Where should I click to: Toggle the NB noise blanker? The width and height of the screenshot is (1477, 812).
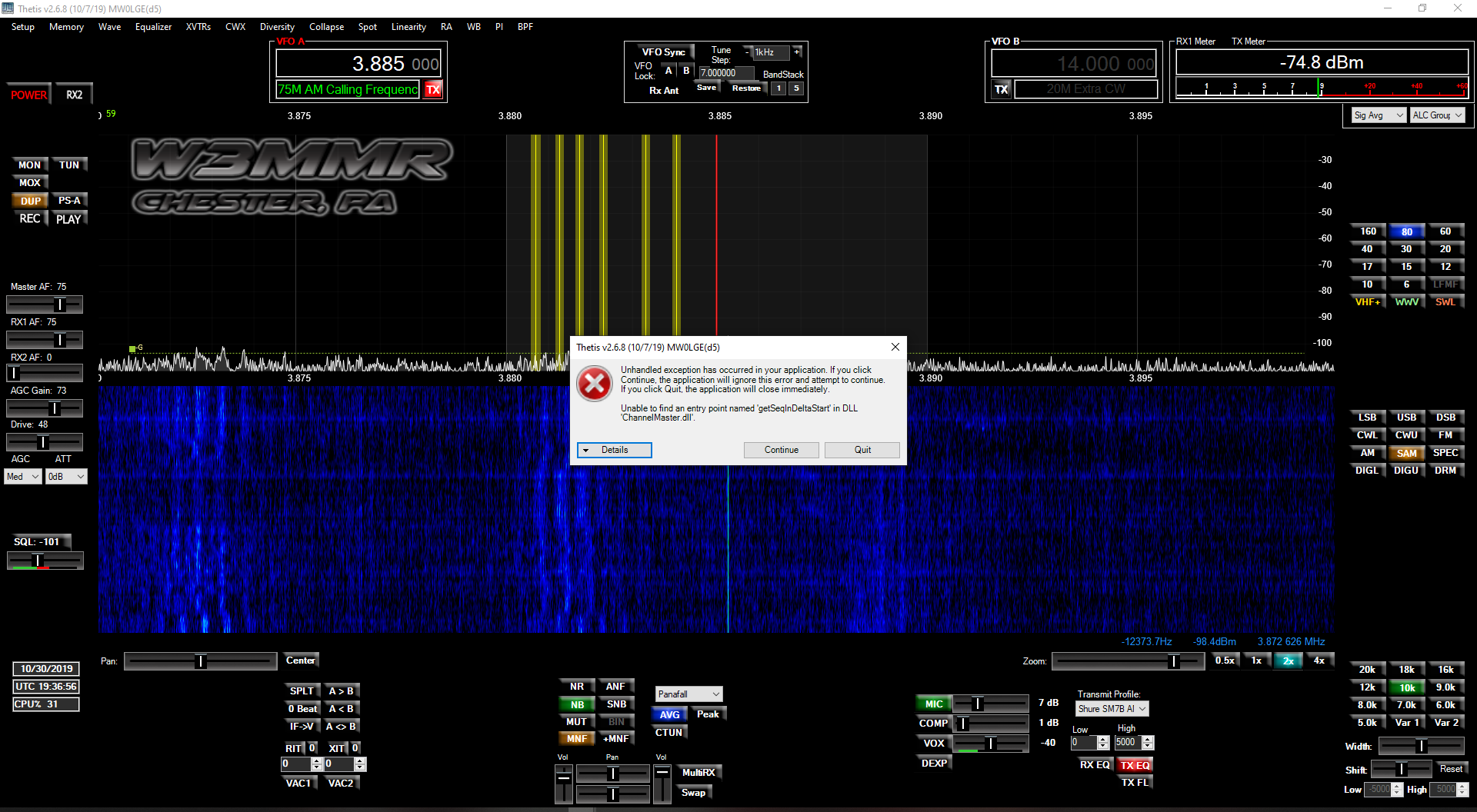coord(575,704)
